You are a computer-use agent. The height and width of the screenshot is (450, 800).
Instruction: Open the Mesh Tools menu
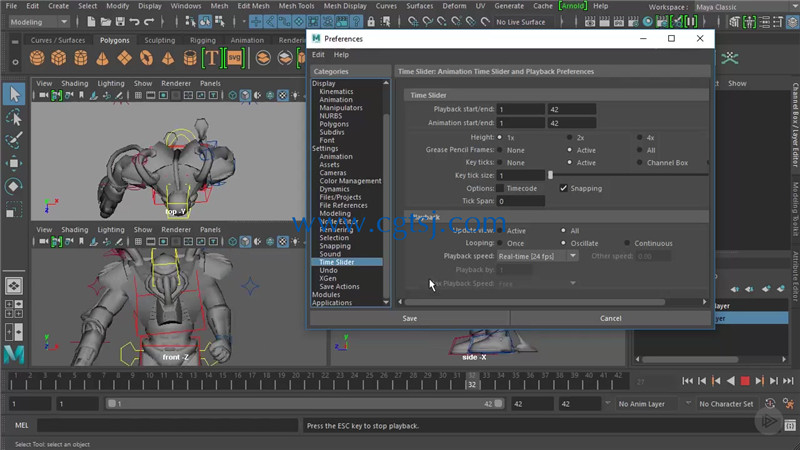(x=296, y=6)
